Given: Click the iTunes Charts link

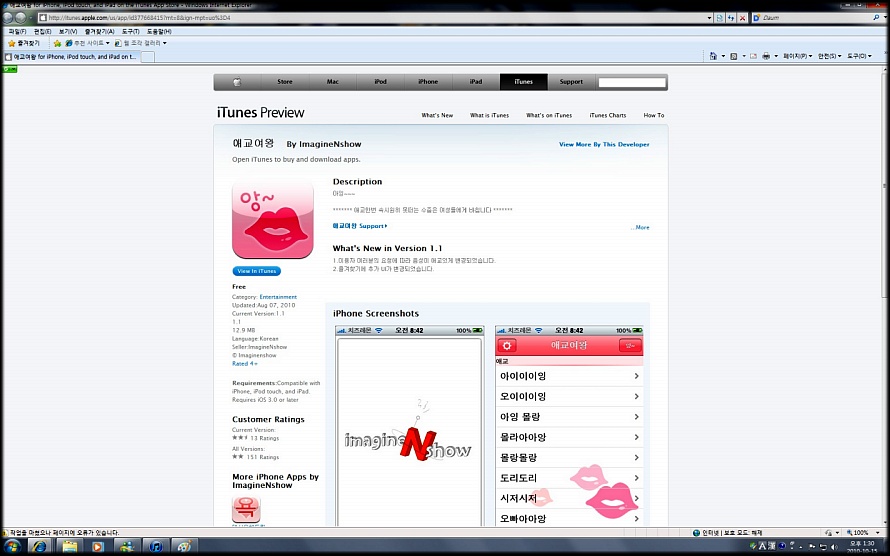Looking at the screenshot, I should 607,115.
